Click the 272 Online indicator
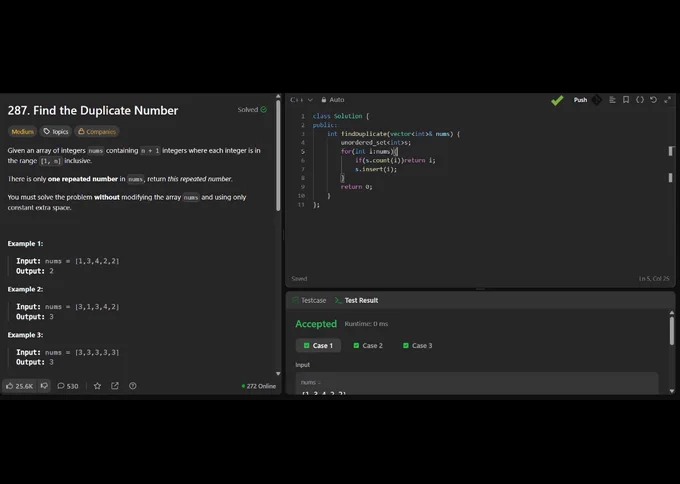 point(258,386)
